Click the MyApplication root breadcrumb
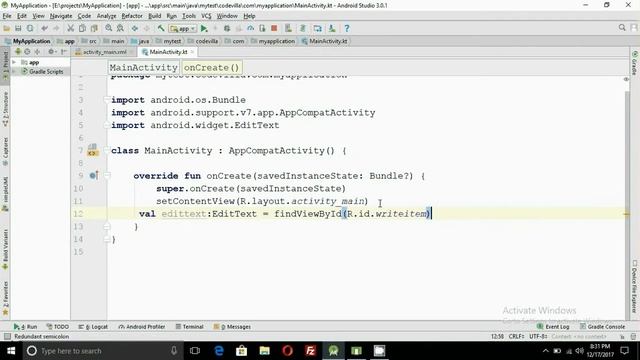 tap(28, 41)
